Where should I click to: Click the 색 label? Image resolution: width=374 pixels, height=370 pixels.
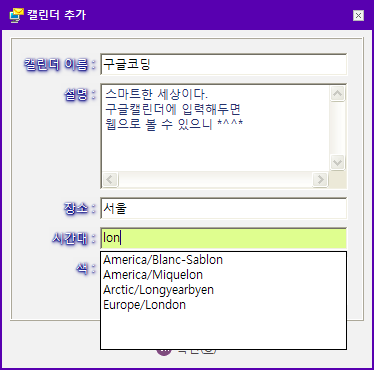pos(86,268)
